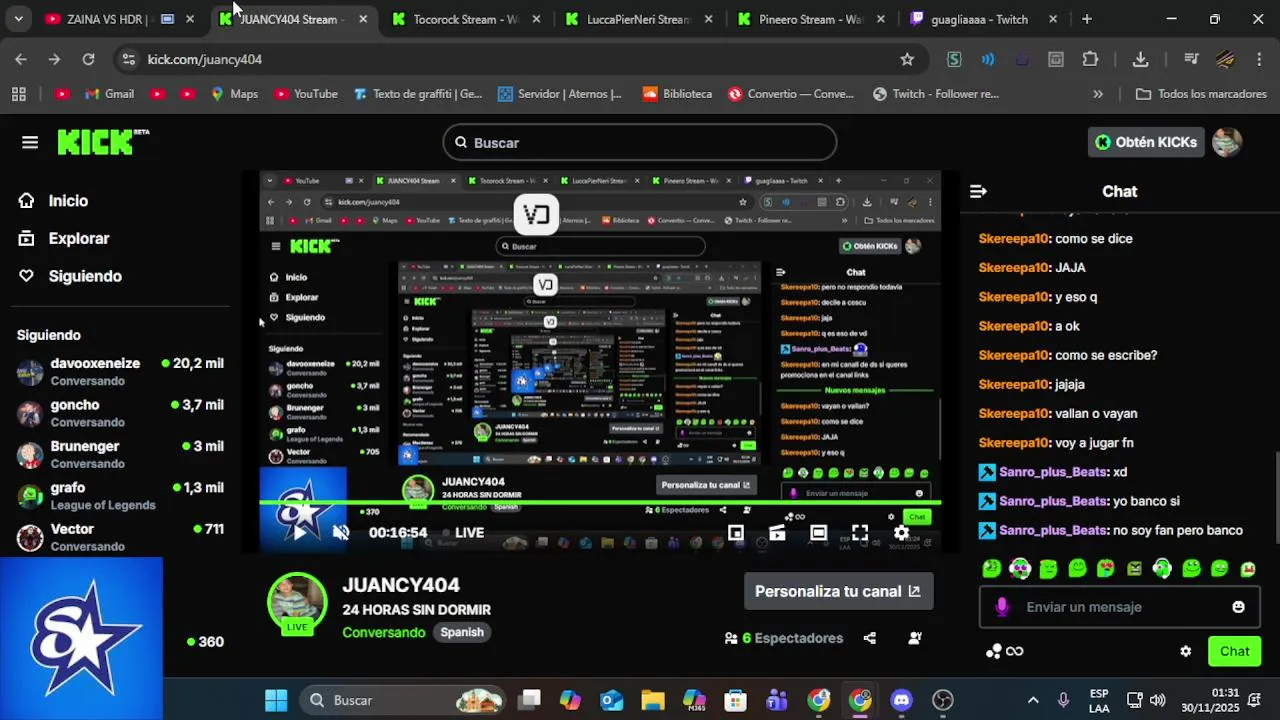Collapse the chat panel
1280x720 pixels.
(x=979, y=191)
